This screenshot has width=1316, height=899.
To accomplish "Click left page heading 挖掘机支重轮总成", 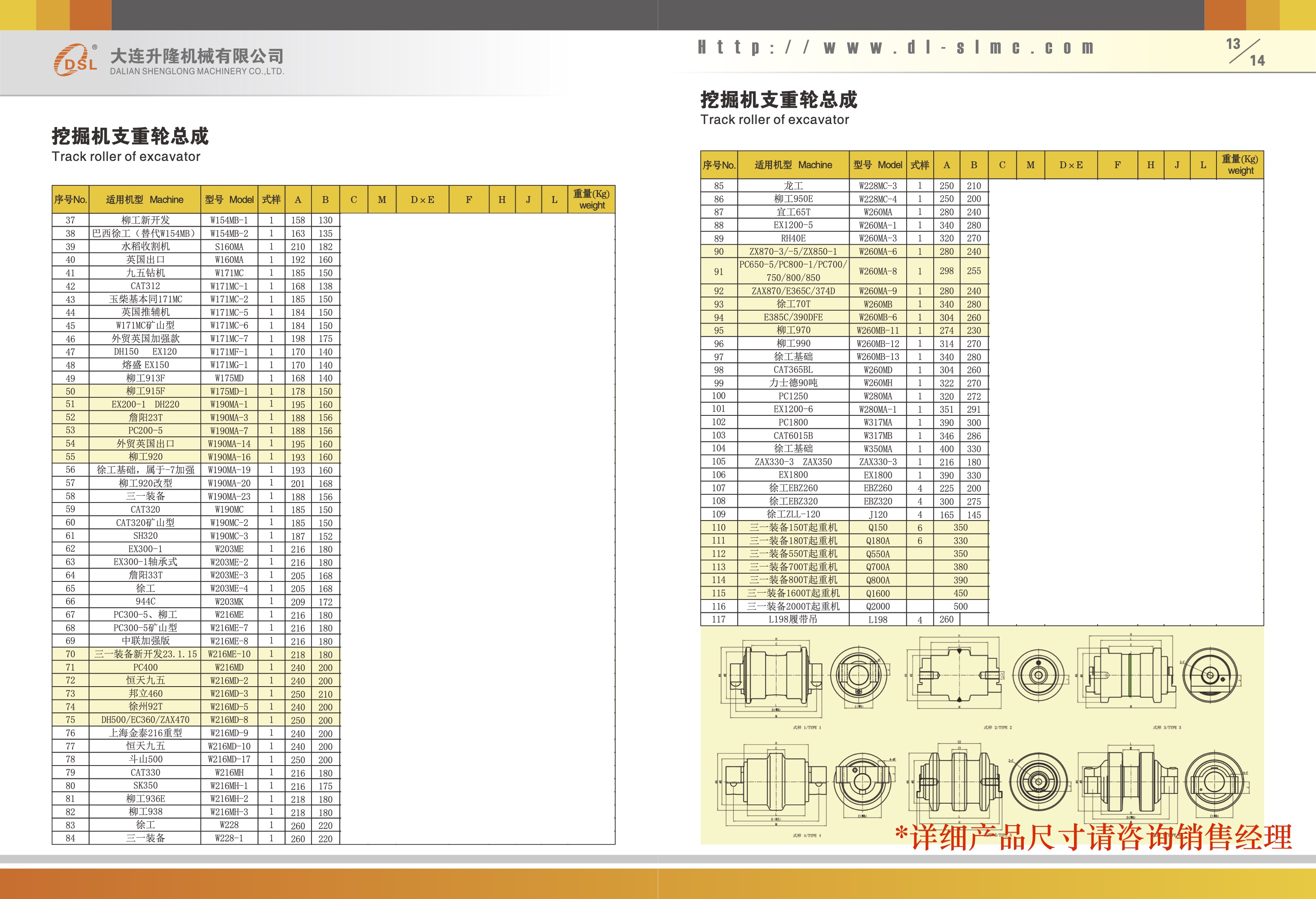I will pyautogui.click(x=130, y=136).
